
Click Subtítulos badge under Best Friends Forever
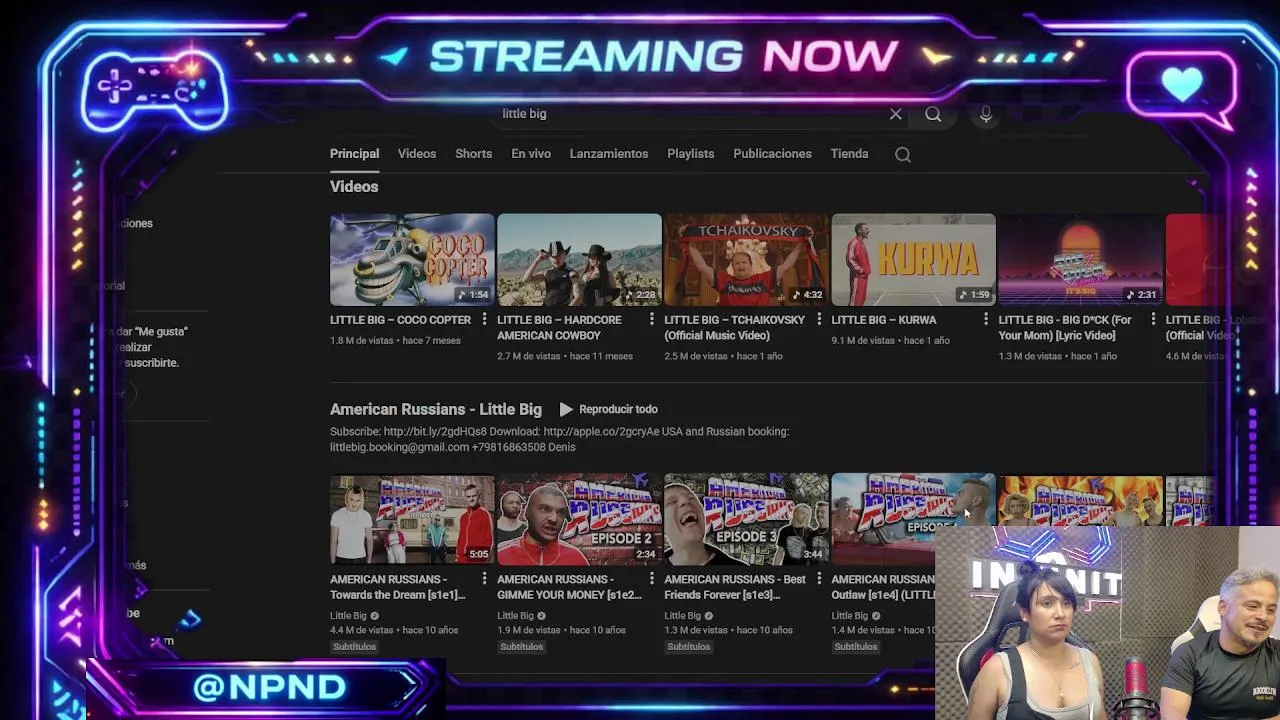click(x=688, y=647)
